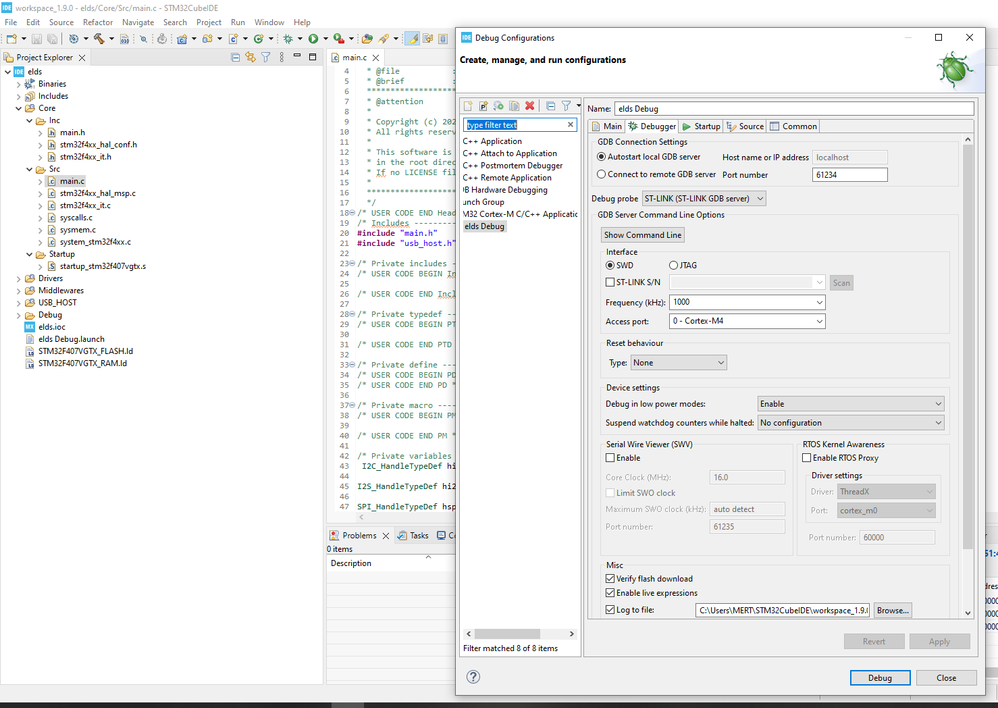This screenshot has width=998, height=708.
Task: Enable Serial Wire Viewer checkbox
Action: pyautogui.click(x=611, y=458)
